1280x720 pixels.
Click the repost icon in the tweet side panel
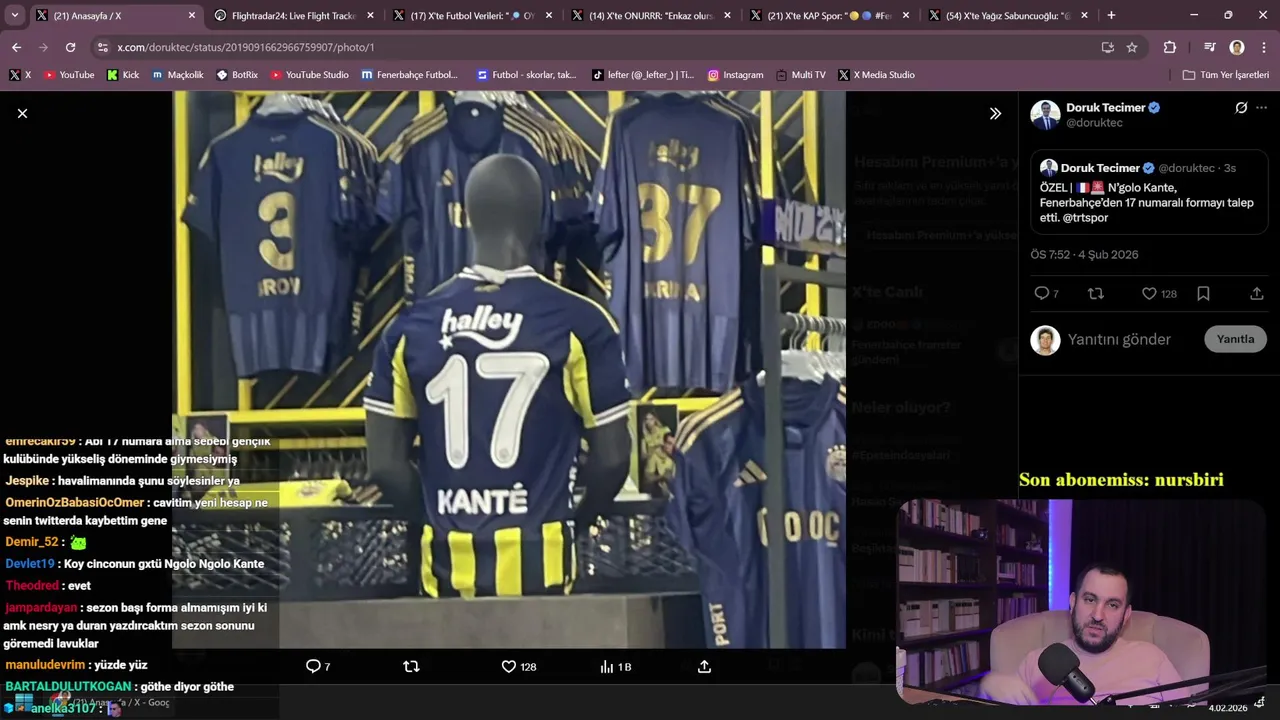(x=1095, y=293)
